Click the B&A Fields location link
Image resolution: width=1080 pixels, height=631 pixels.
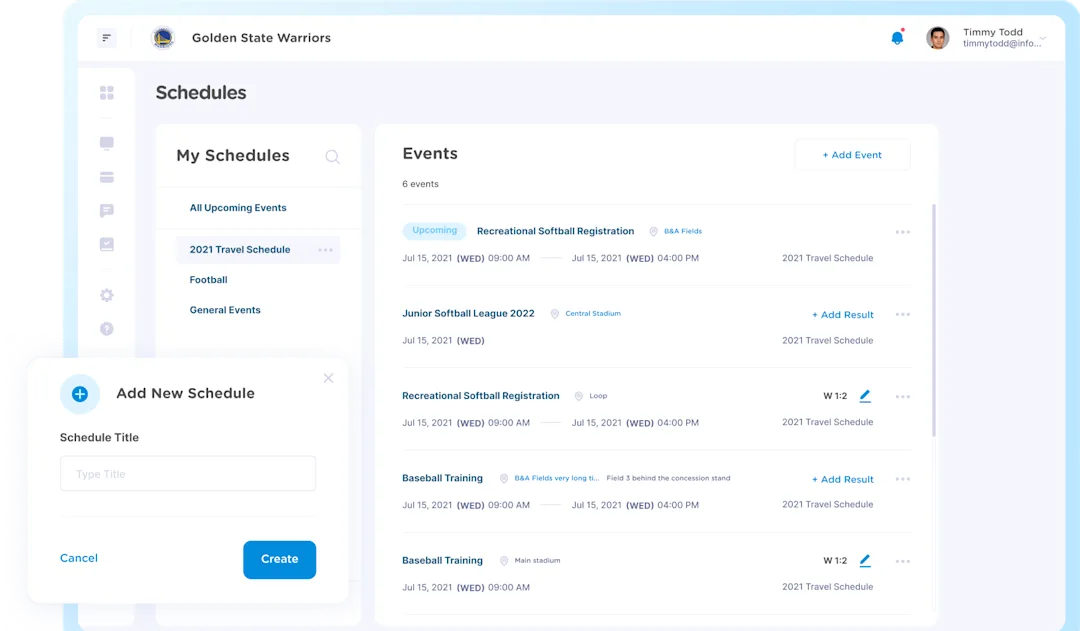[683, 231]
